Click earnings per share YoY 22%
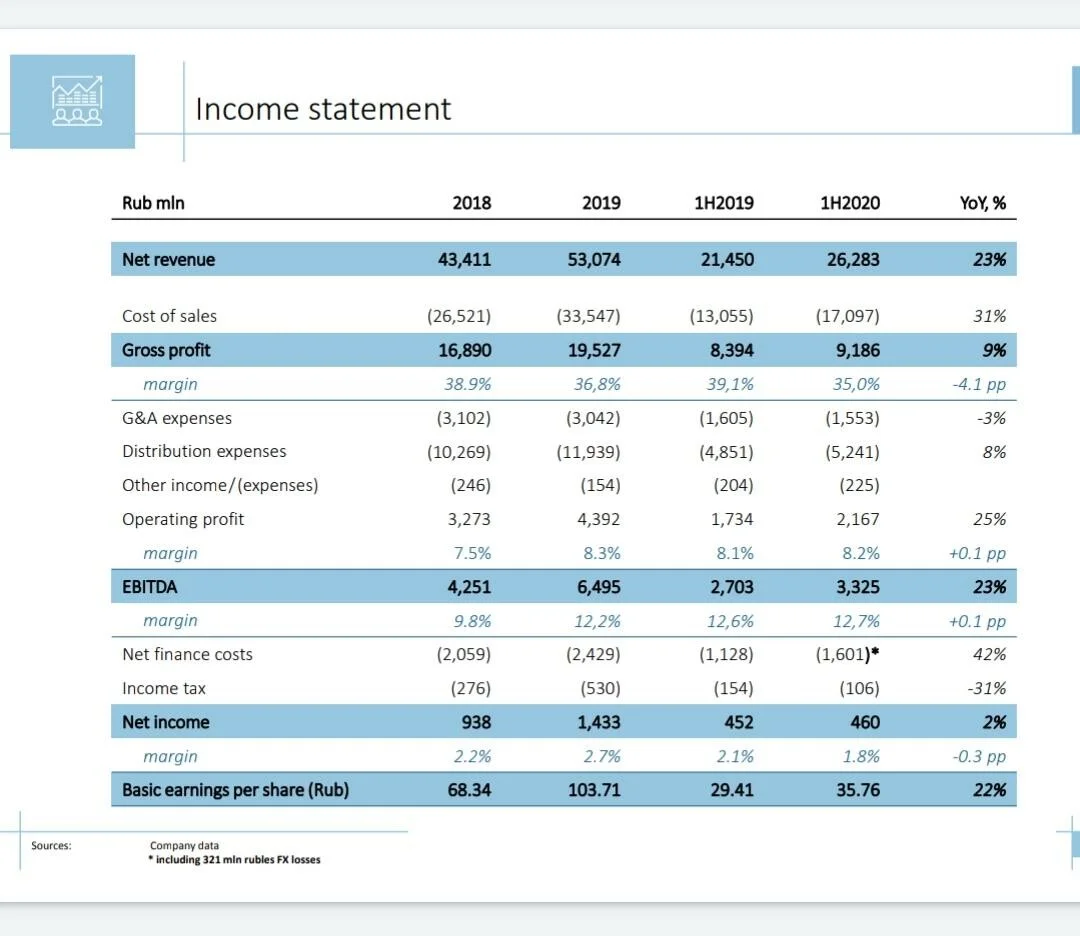1080x936 pixels. (990, 790)
